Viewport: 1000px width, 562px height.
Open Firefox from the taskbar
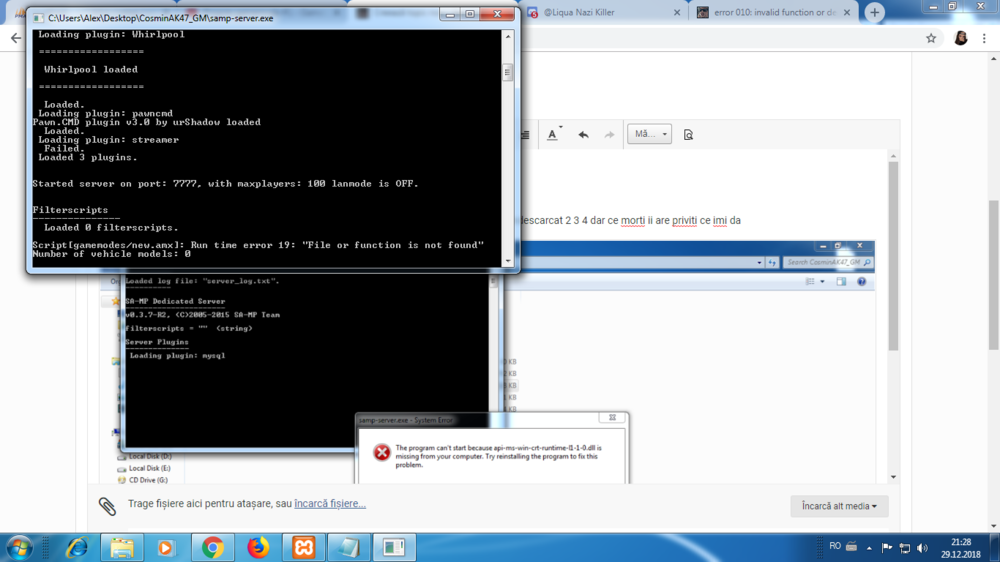(258, 547)
